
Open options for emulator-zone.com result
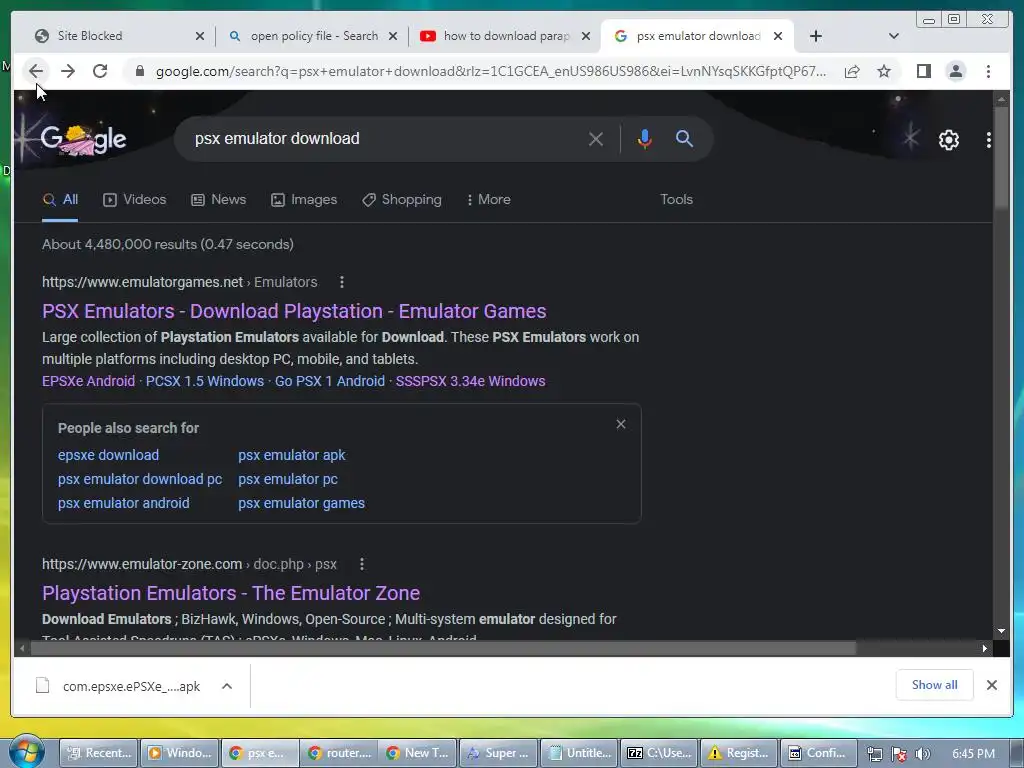tap(362, 564)
